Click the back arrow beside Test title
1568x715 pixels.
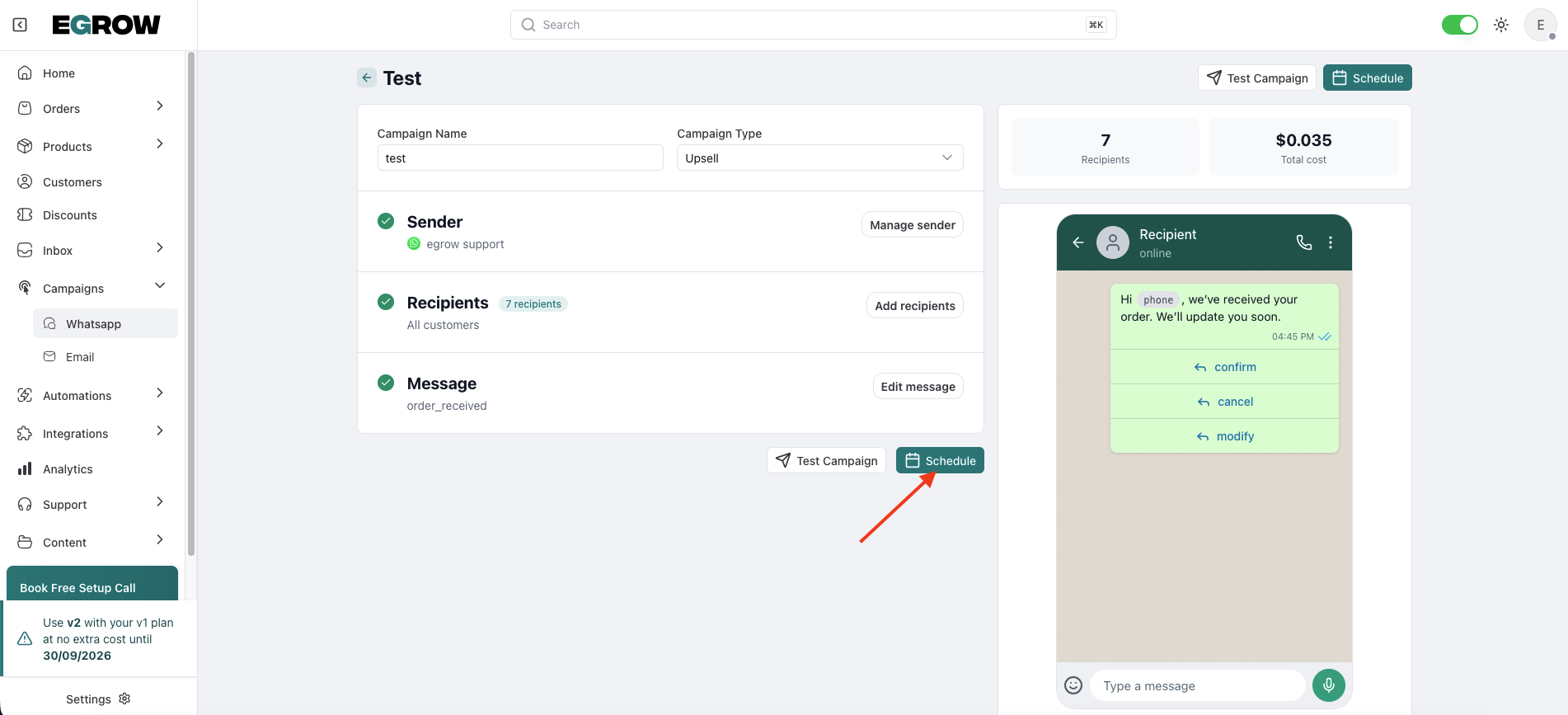pyautogui.click(x=367, y=78)
